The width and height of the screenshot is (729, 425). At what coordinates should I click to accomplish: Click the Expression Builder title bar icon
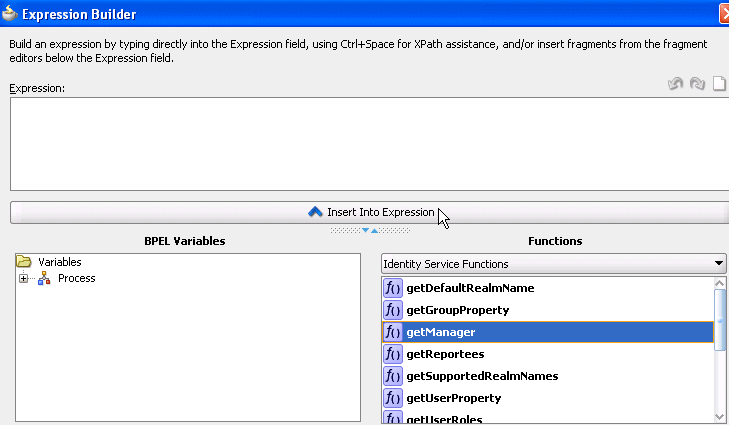point(9,13)
